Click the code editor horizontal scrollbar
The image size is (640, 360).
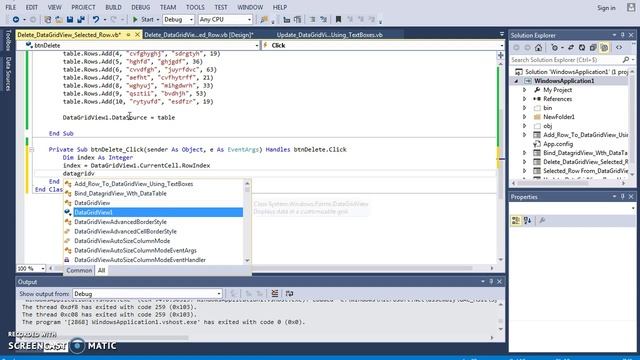click(271, 268)
